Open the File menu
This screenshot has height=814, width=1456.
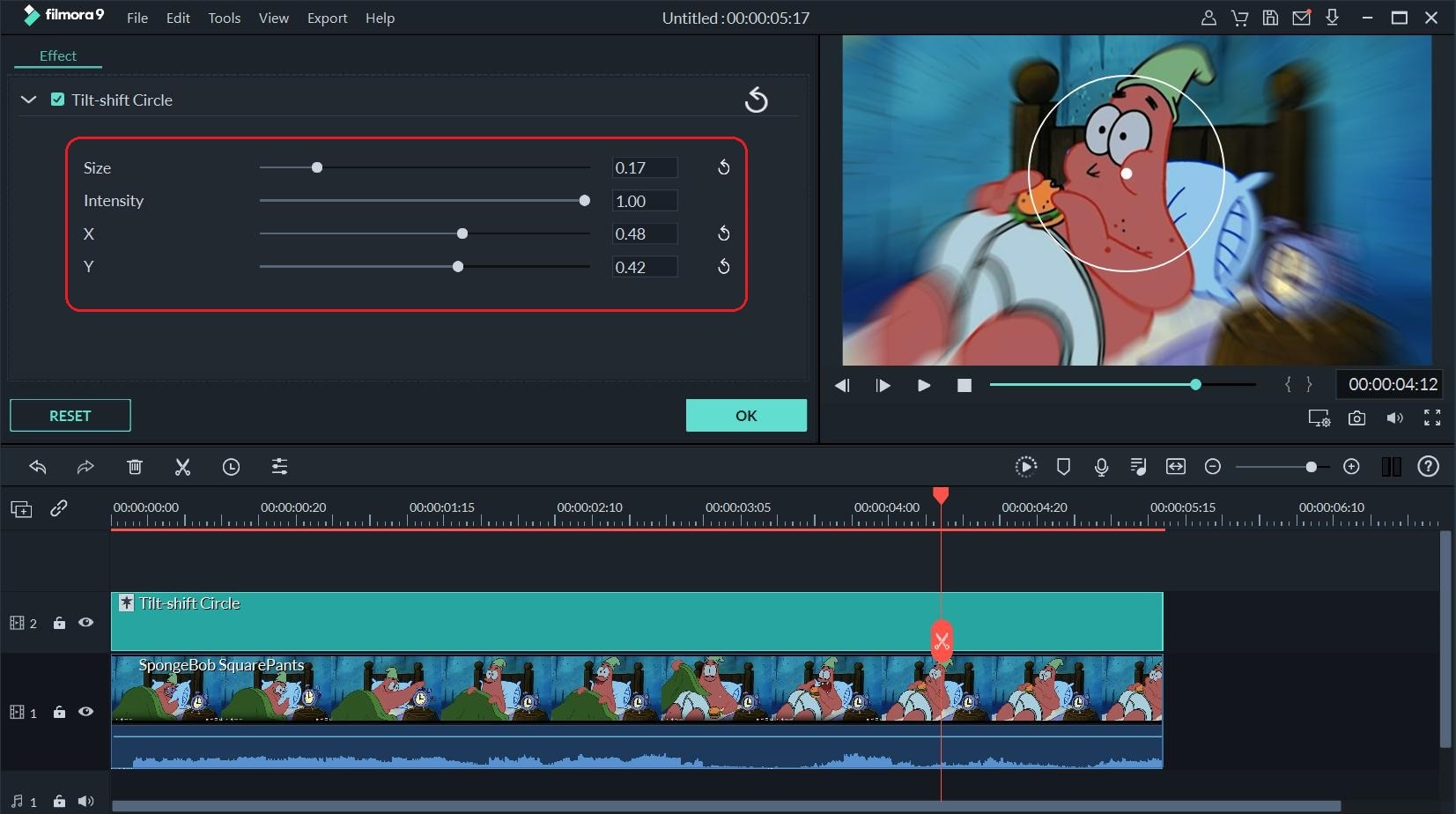pyautogui.click(x=137, y=18)
